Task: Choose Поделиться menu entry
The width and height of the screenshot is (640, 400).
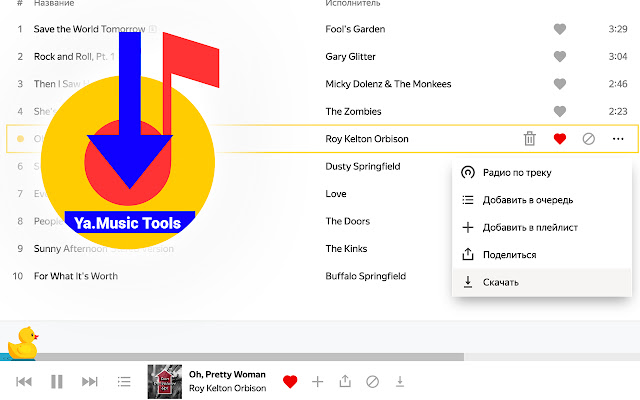Action: click(542, 255)
